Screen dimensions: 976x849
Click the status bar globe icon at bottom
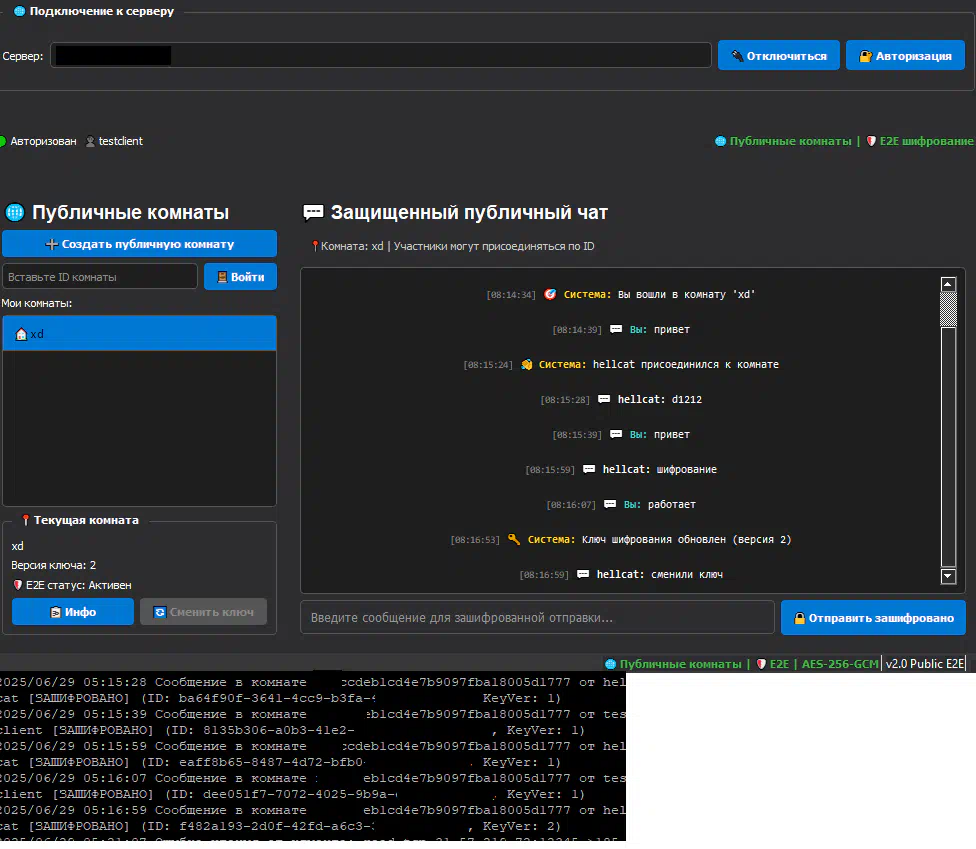[x=611, y=664]
